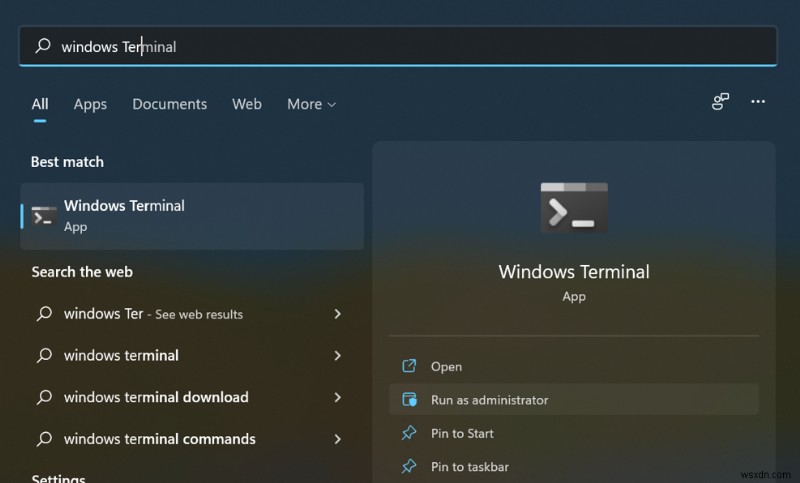The image size is (800, 483).
Task: Click magnifier icon next to 'windows Ter'
Action: [44, 314]
